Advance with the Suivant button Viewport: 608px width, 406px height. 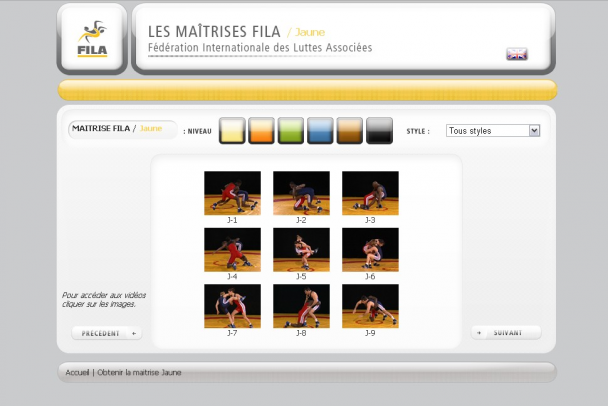coord(506,333)
